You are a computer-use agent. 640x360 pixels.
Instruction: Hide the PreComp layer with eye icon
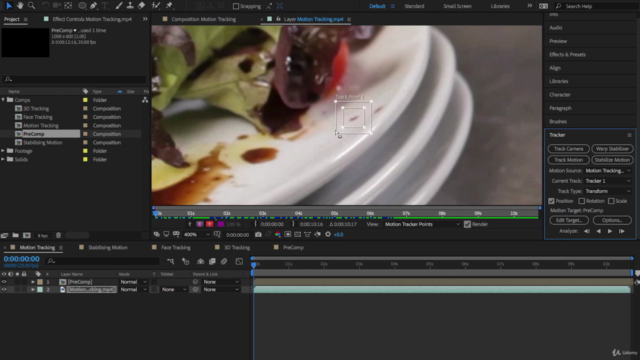(4, 282)
